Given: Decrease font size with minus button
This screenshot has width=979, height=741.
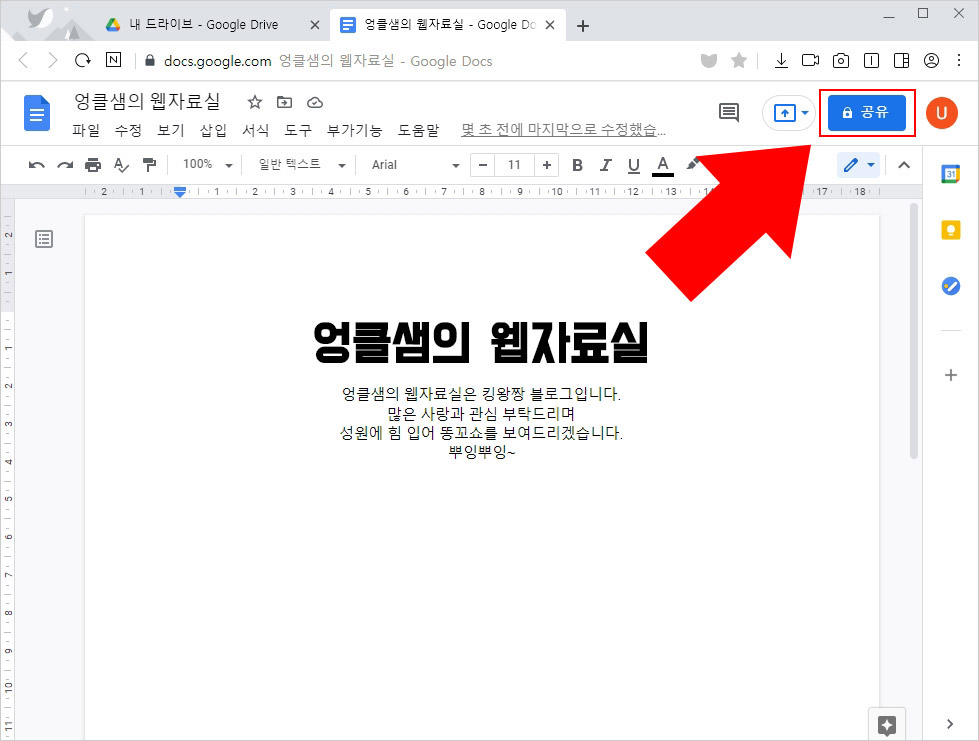Looking at the screenshot, I should [483, 165].
